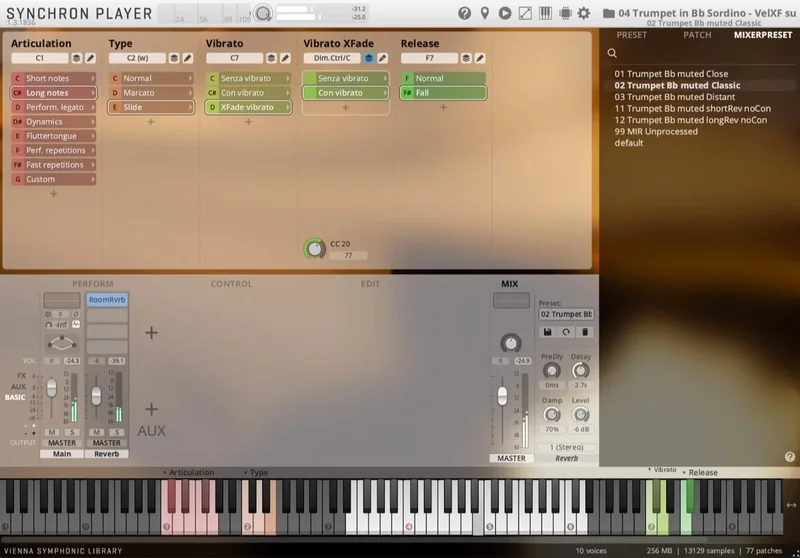Adjust the Main channel volume fader
The width and height of the screenshot is (800, 558).
tap(52, 388)
